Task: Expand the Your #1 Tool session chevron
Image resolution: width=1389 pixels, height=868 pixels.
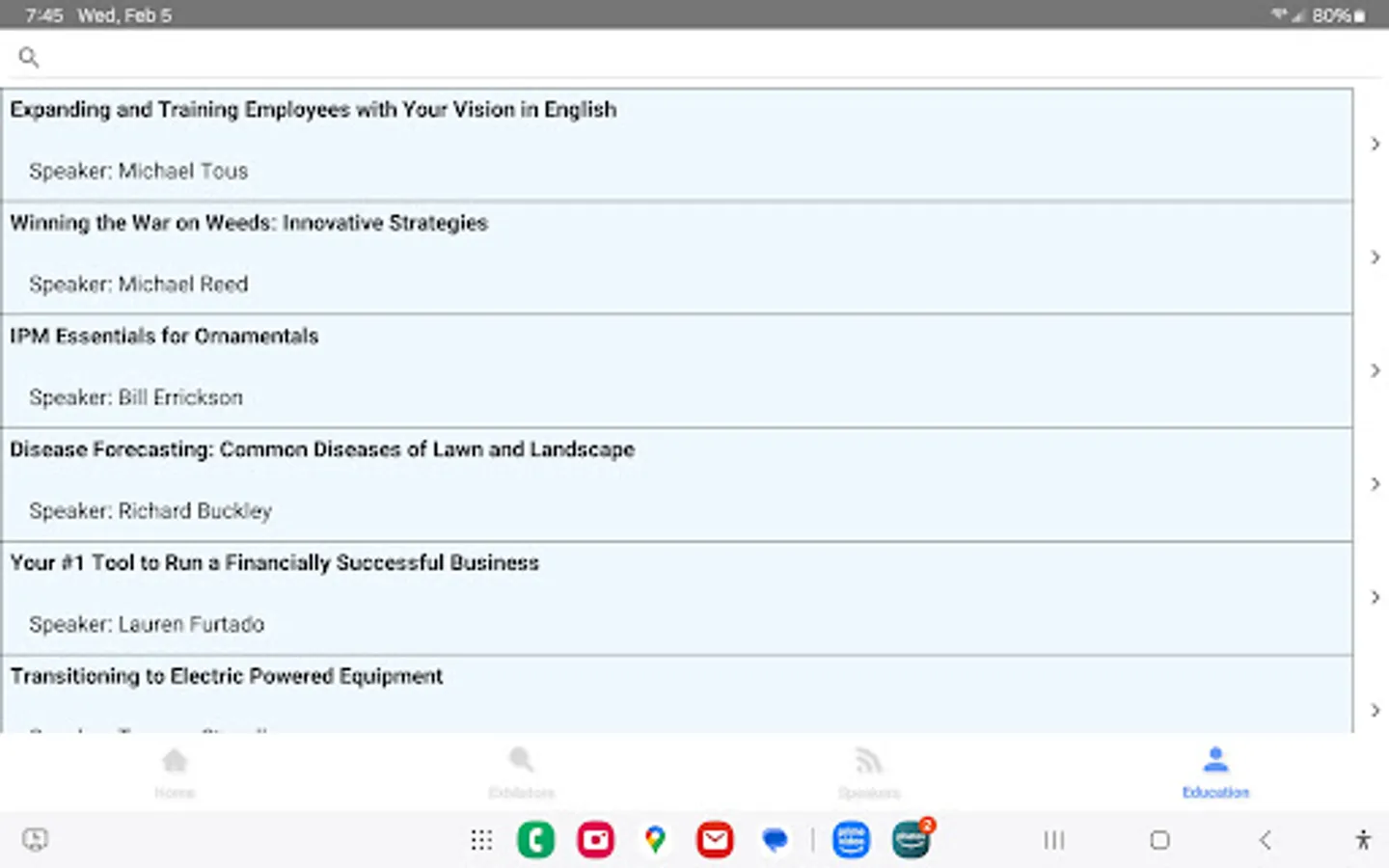Action: tap(1374, 597)
